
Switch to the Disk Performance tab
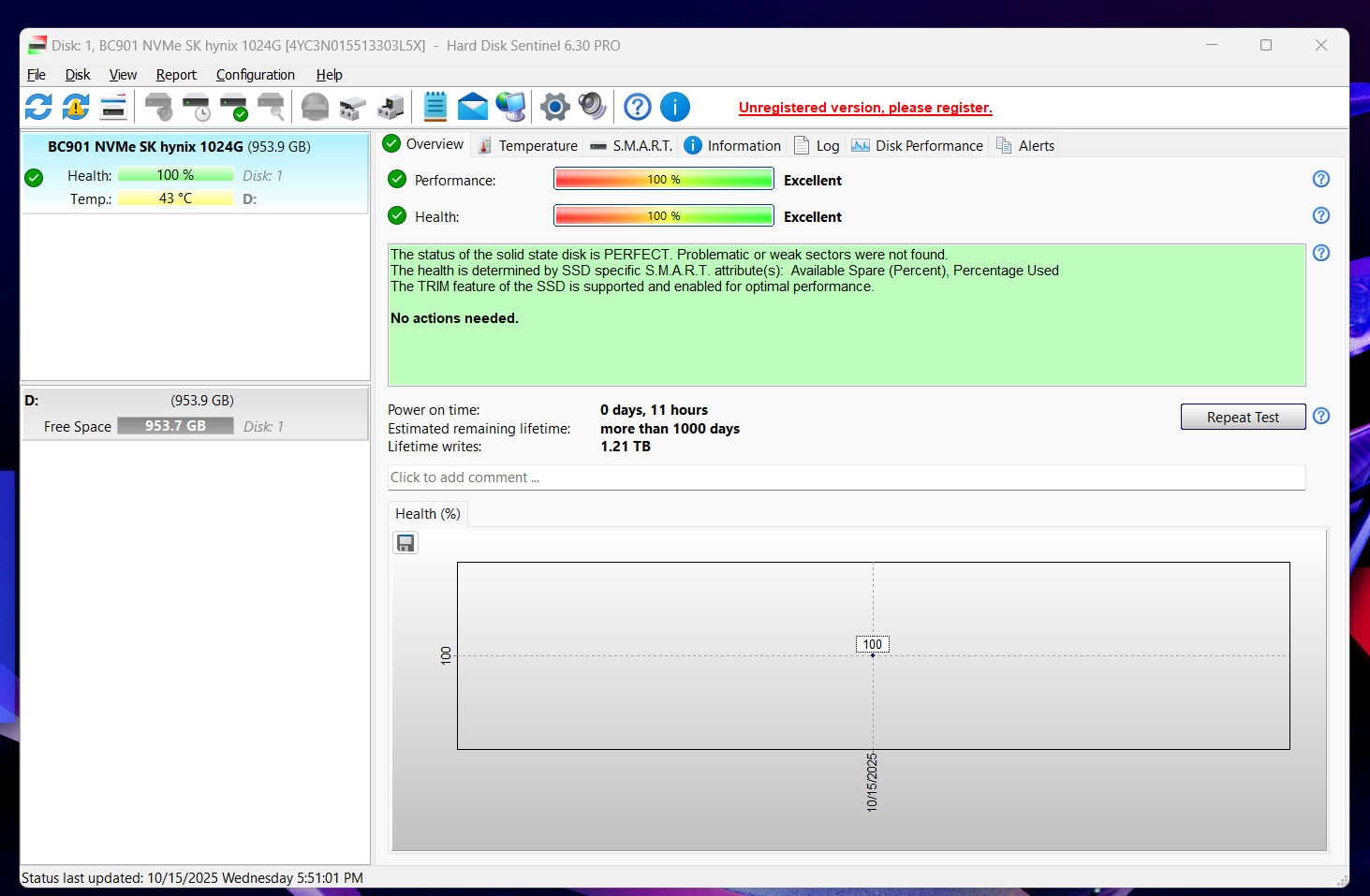pyautogui.click(x=918, y=145)
